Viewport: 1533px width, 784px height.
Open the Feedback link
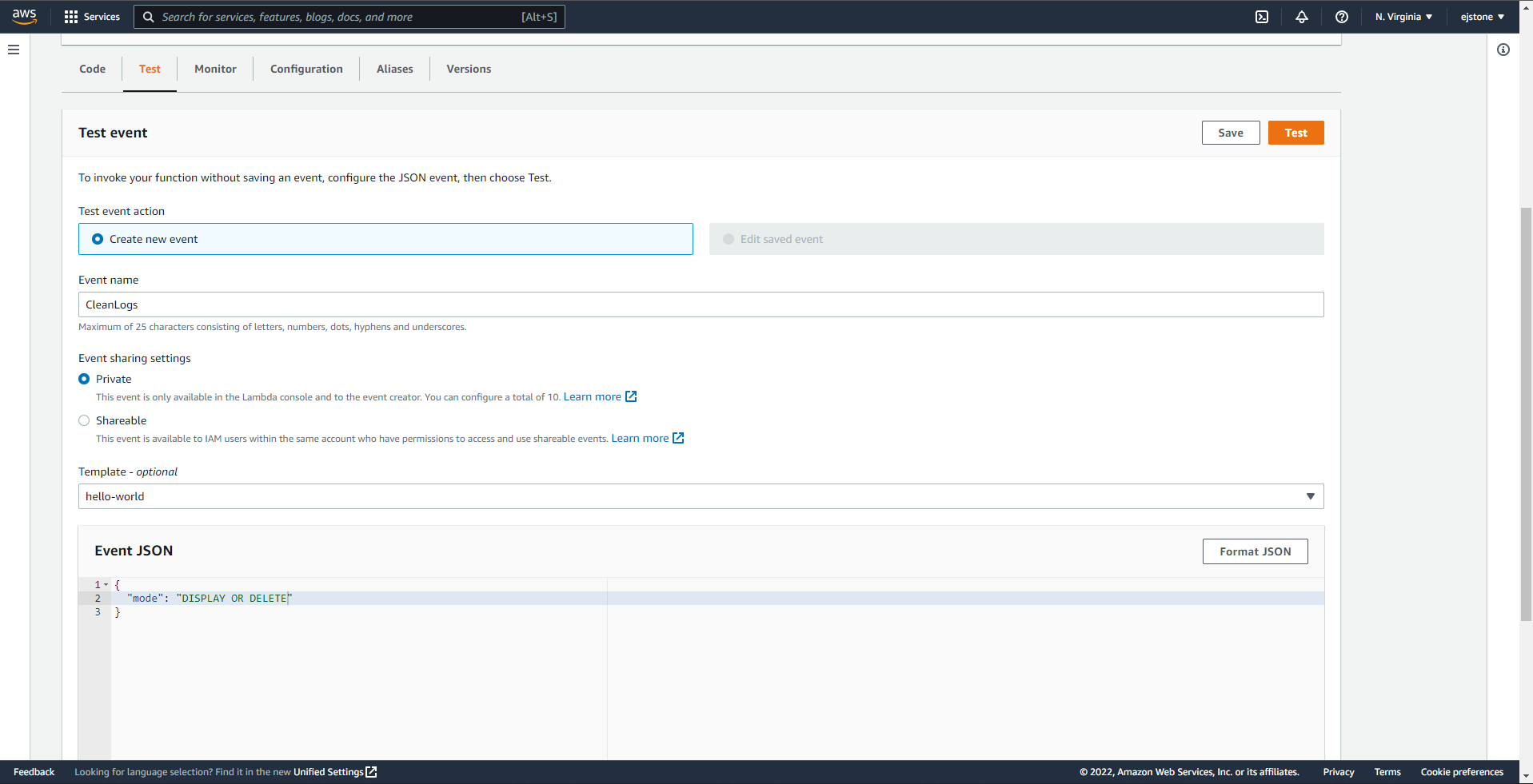click(x=34, y=772)
